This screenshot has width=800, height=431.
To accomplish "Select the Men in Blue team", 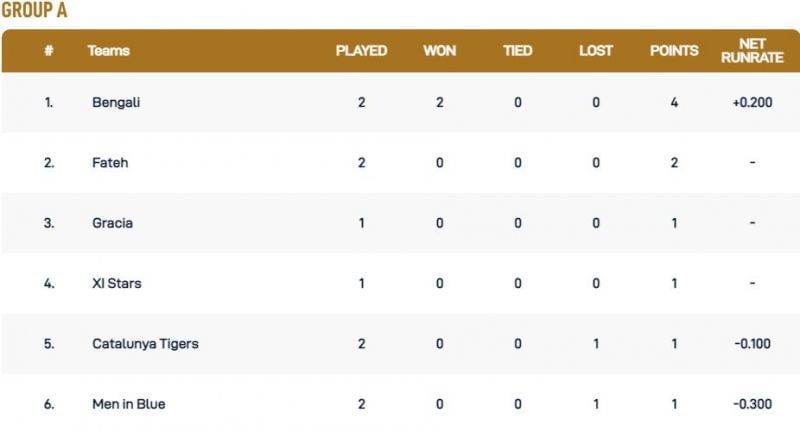I will click(129, 404).
